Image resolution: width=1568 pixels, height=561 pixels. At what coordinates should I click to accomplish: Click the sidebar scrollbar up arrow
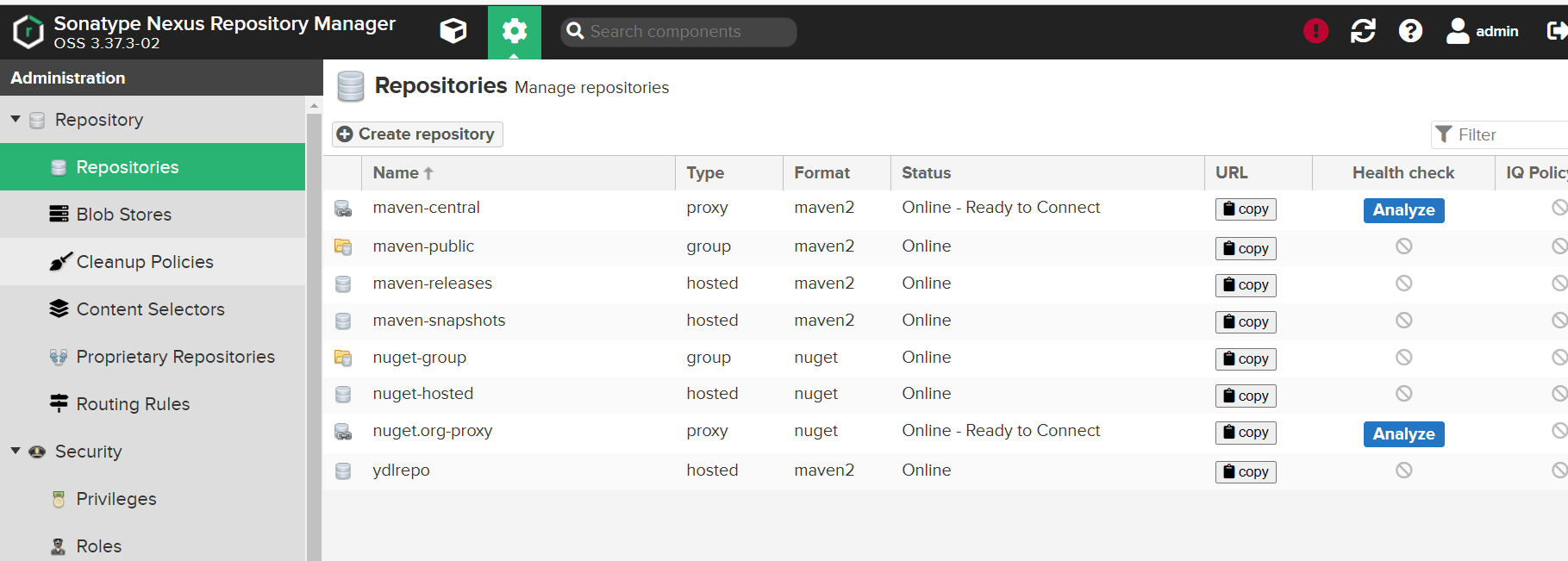(x=314, y=105)
